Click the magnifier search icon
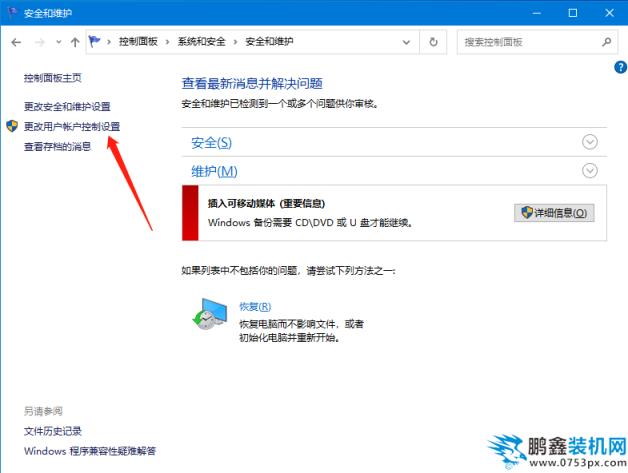The height and width of the screenshot is (473, 628). pos(606,42)
